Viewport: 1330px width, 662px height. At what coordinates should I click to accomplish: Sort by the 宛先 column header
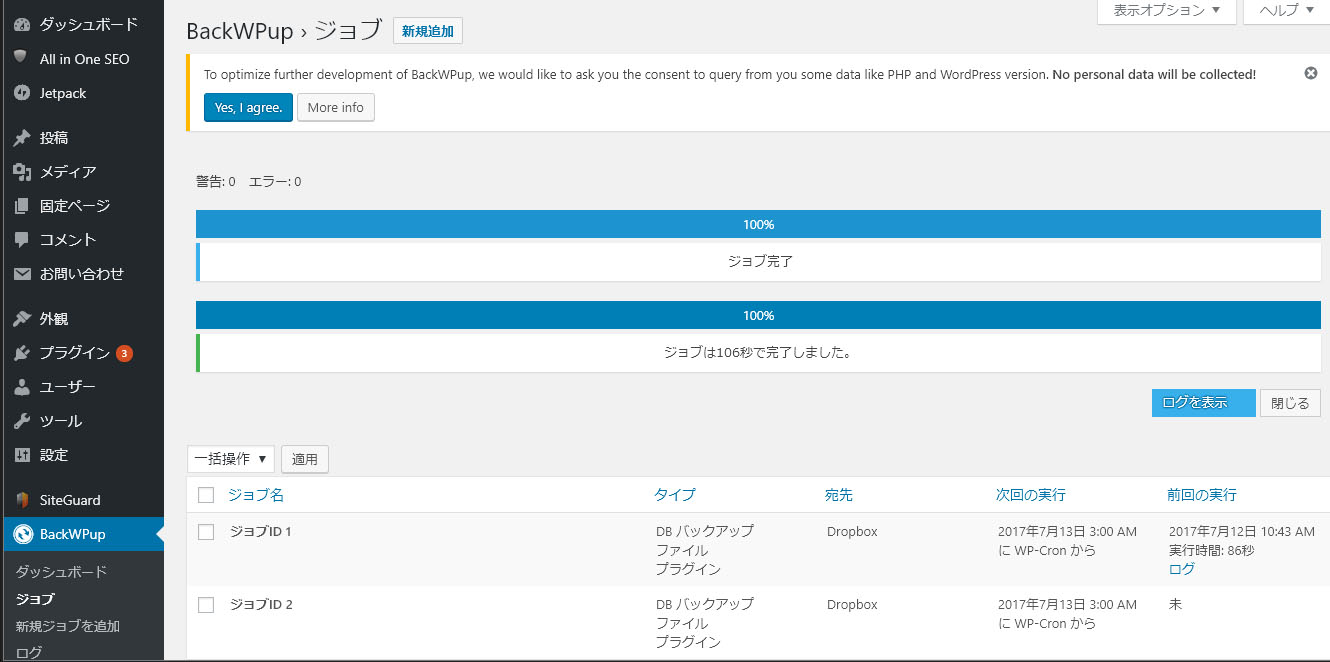pyautogui.click(x=839, y=495)
